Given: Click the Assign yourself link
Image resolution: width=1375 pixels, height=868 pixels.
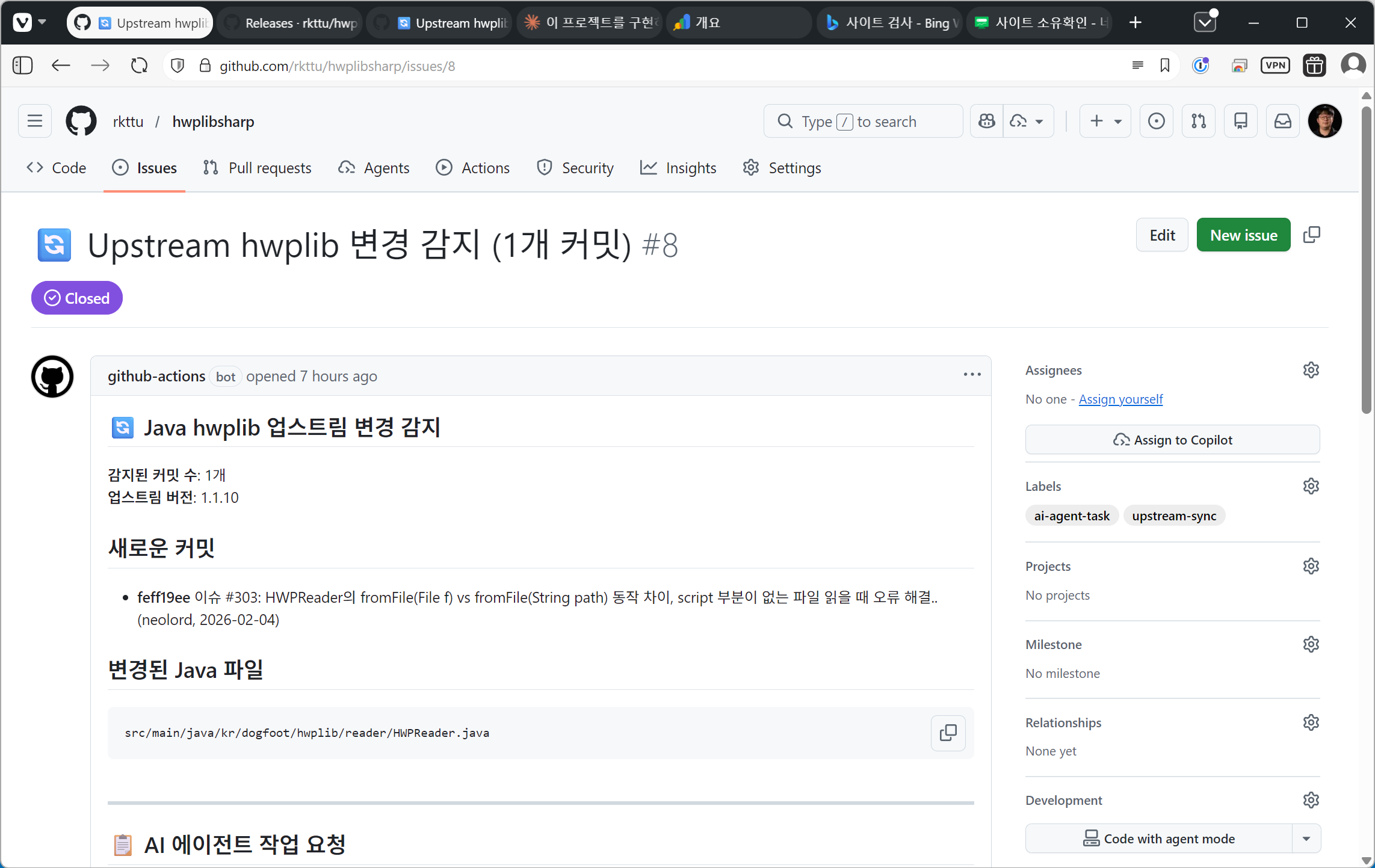Looking at the screenshot, I should 1120,399.
